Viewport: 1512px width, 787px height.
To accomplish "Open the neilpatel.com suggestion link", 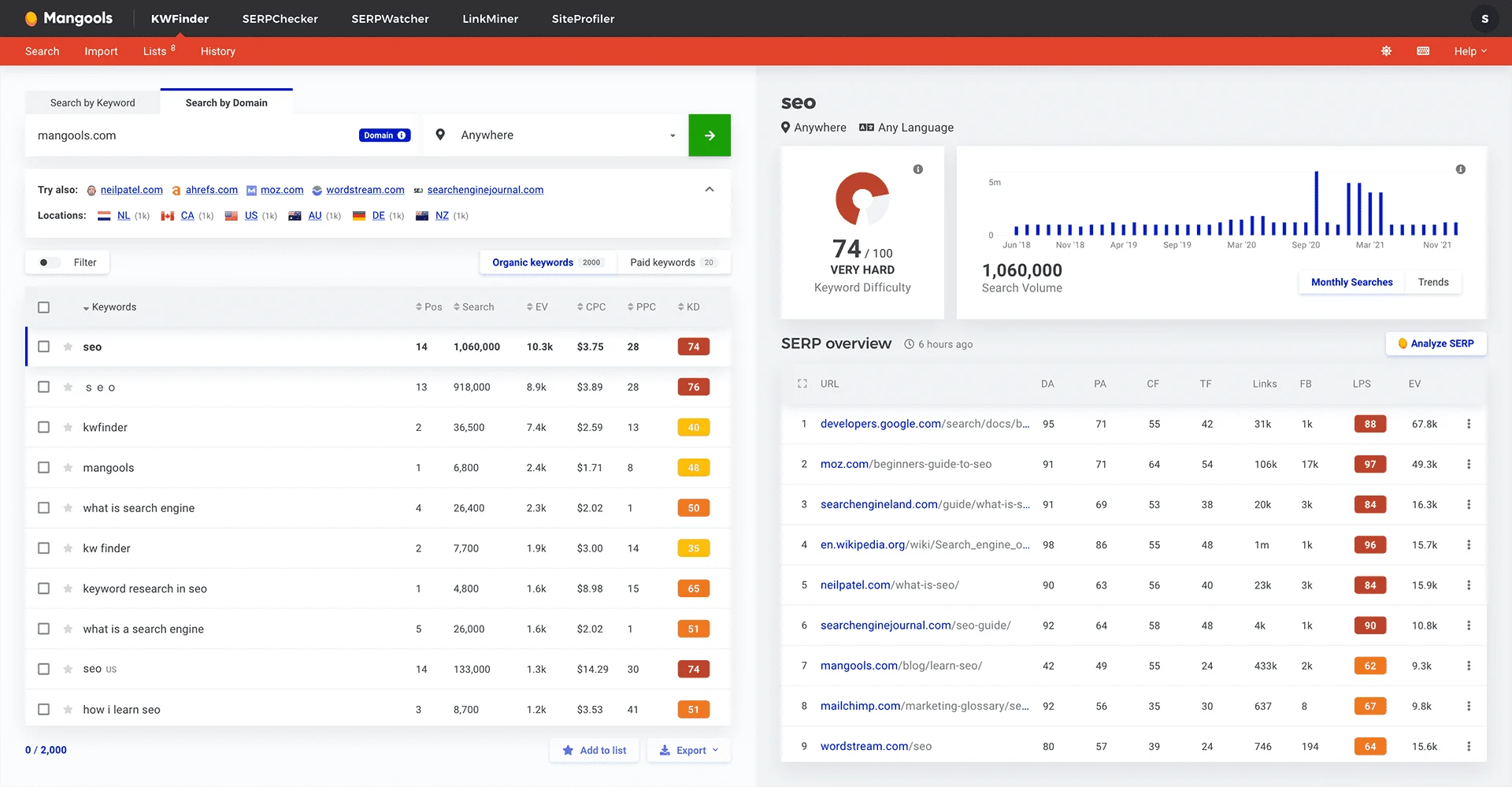I will pyautogui.click(x=132, y=190).
